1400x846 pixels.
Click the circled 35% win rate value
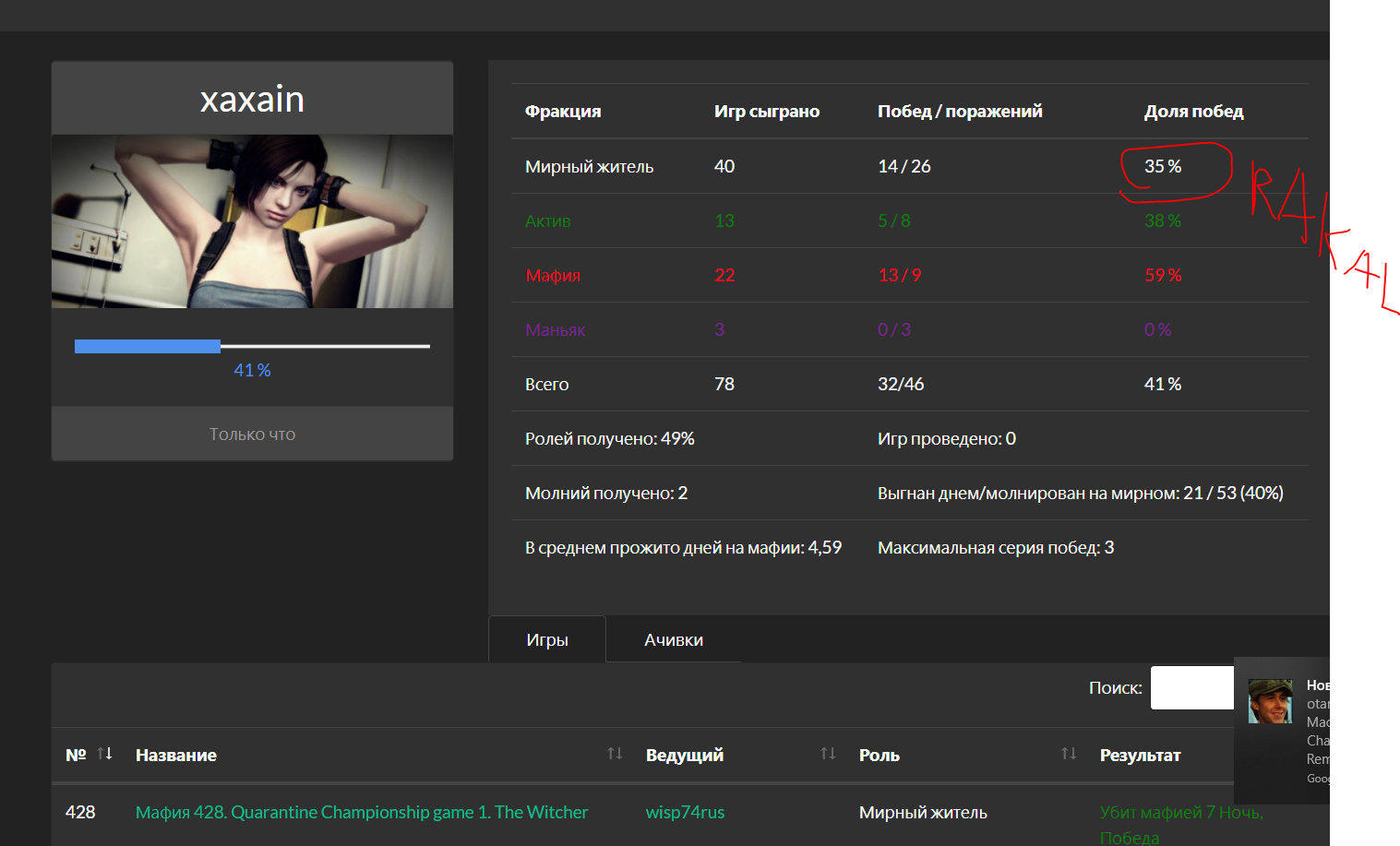pos(1163,166)
